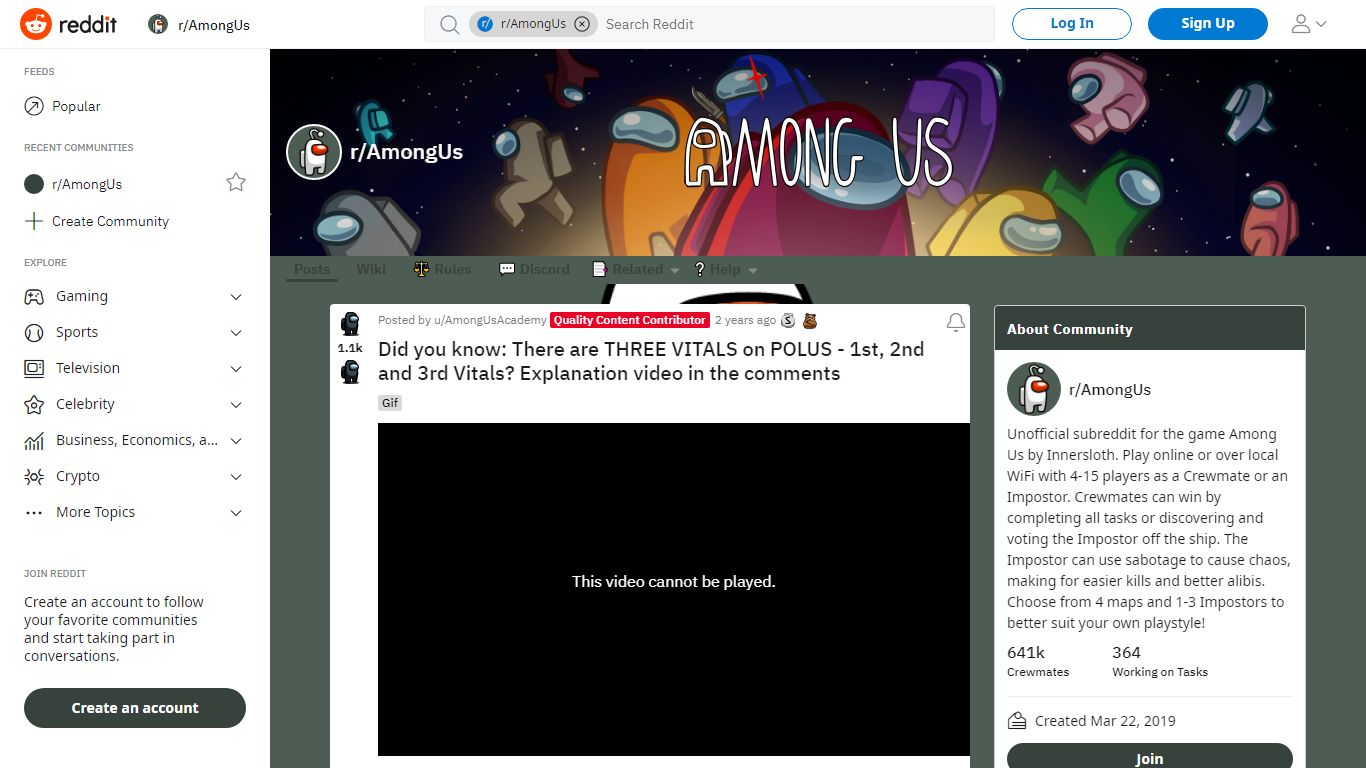
Task: Click the subreddit avatar in the banner
Action: point(314,152)
